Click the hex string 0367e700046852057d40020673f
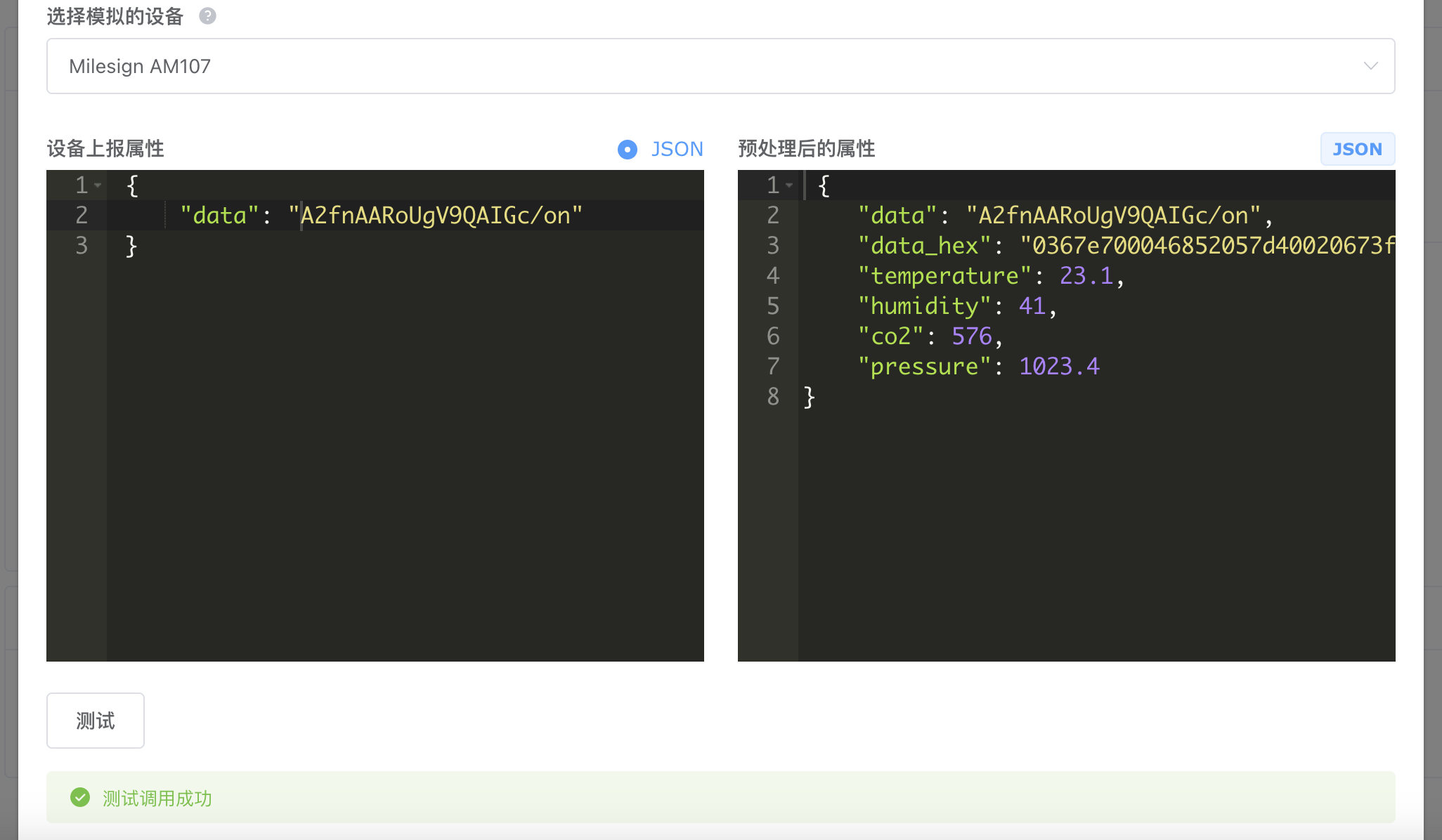The height and width of the screenshot is (840, 1442). click(1207, 245)
